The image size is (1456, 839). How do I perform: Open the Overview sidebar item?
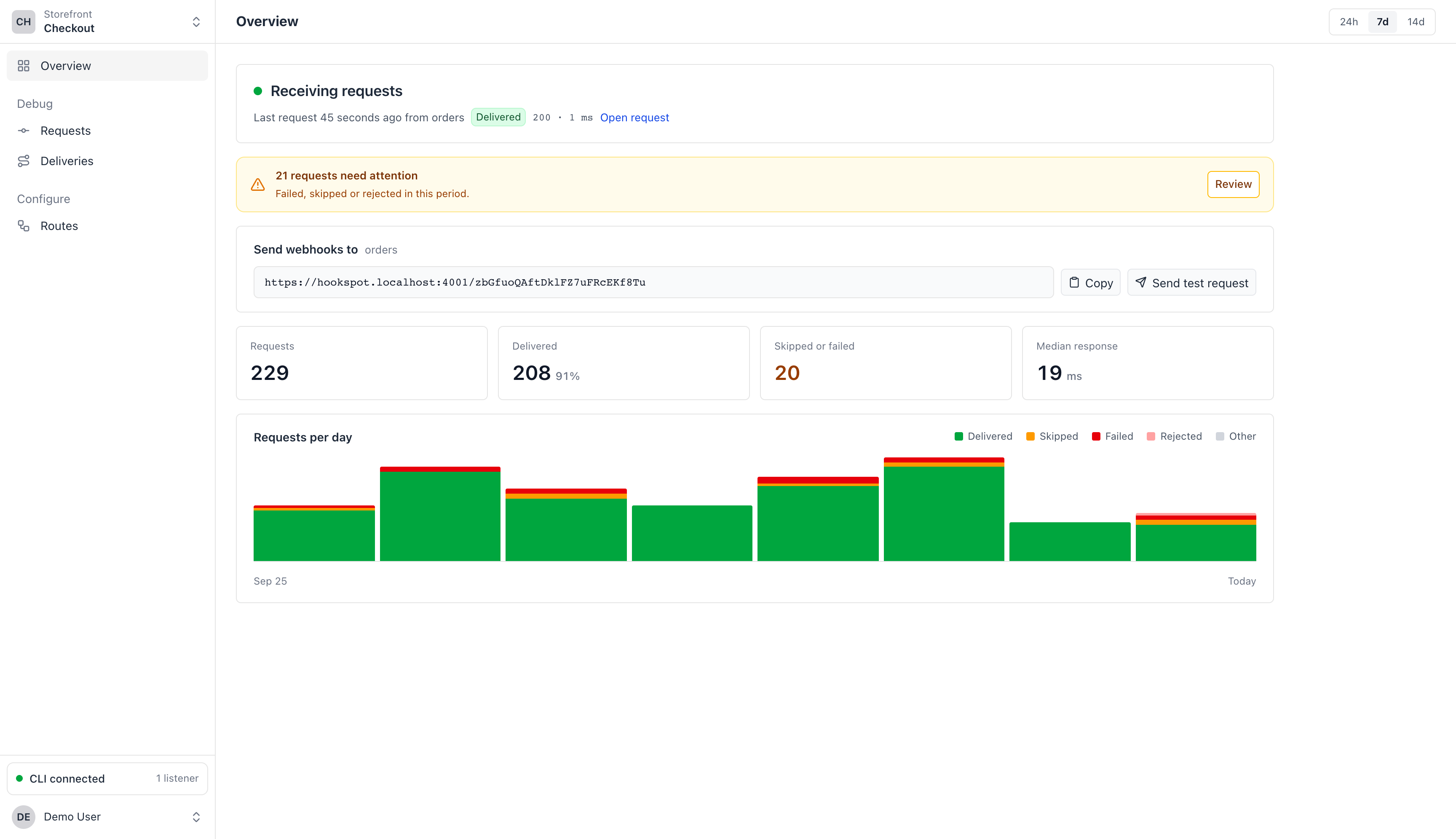pos(107,66)
